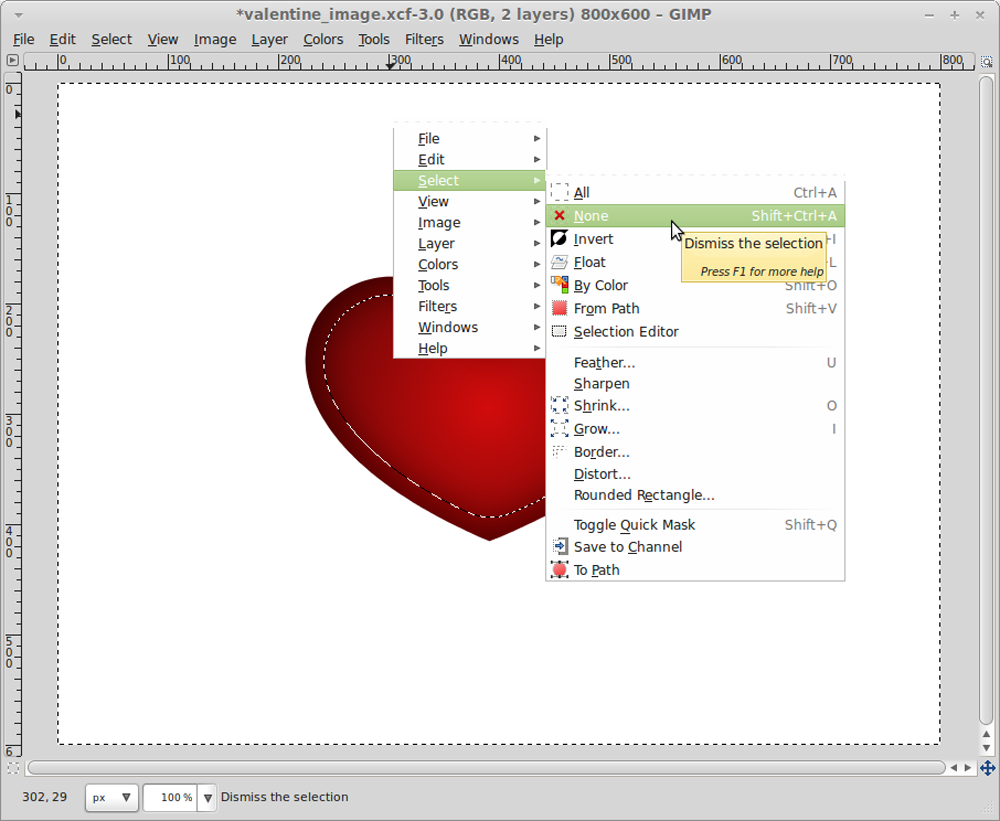The image size is (1000, 821).
Task: Open the Selection Editor via its icon
Action: click(561, 331)
